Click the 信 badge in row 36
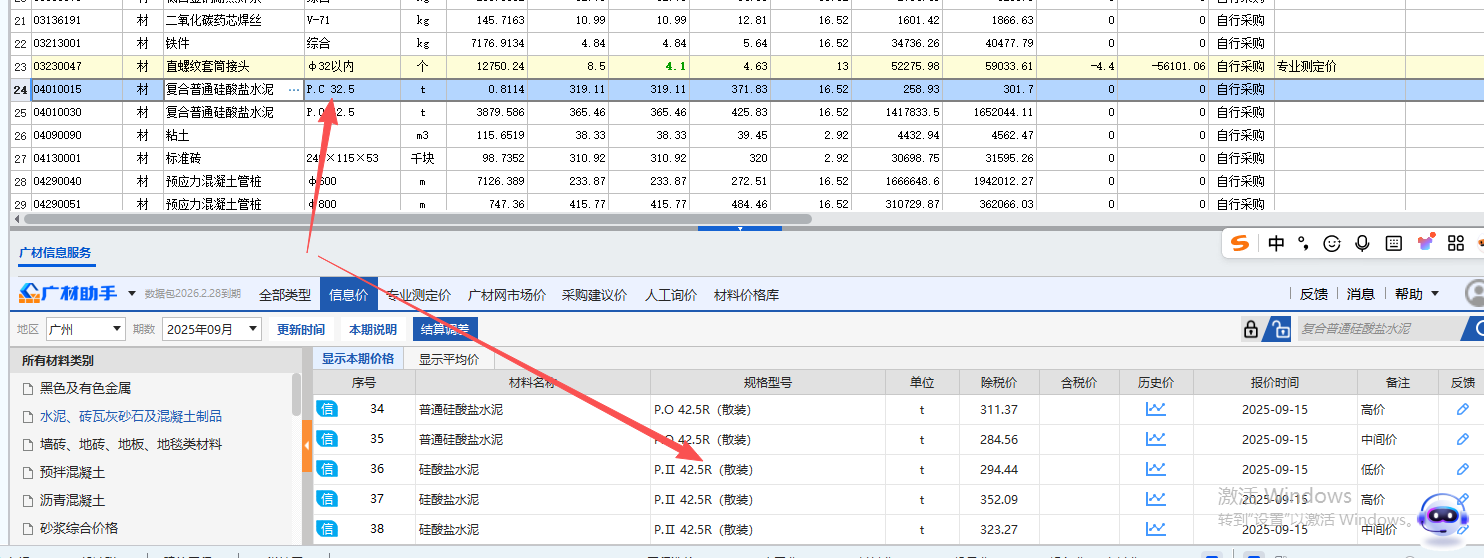This screenshot has width=1484, height=558. (x=327, y=469)
